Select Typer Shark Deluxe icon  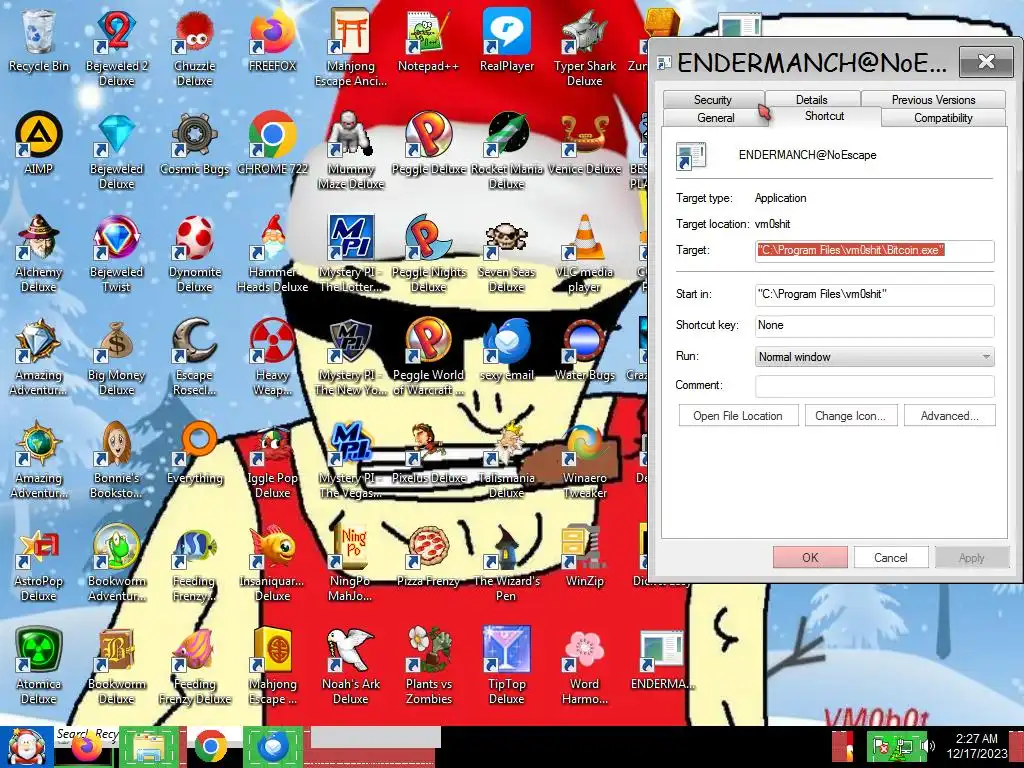(584, 47)
